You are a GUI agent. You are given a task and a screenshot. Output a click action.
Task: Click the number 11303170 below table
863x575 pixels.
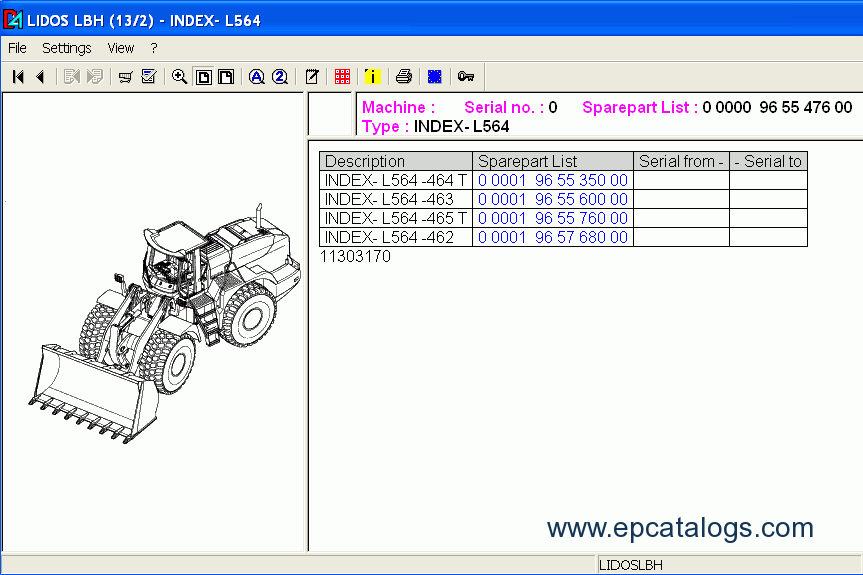(x=356, y=256)
